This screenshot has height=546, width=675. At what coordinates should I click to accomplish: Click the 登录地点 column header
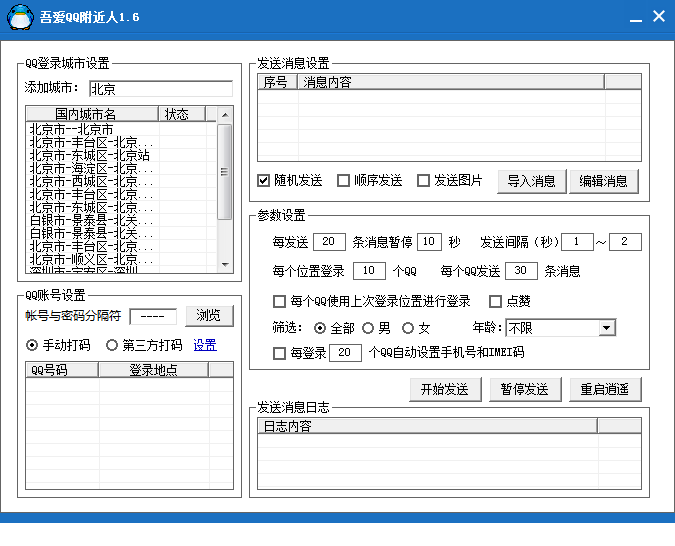point(153,370)
